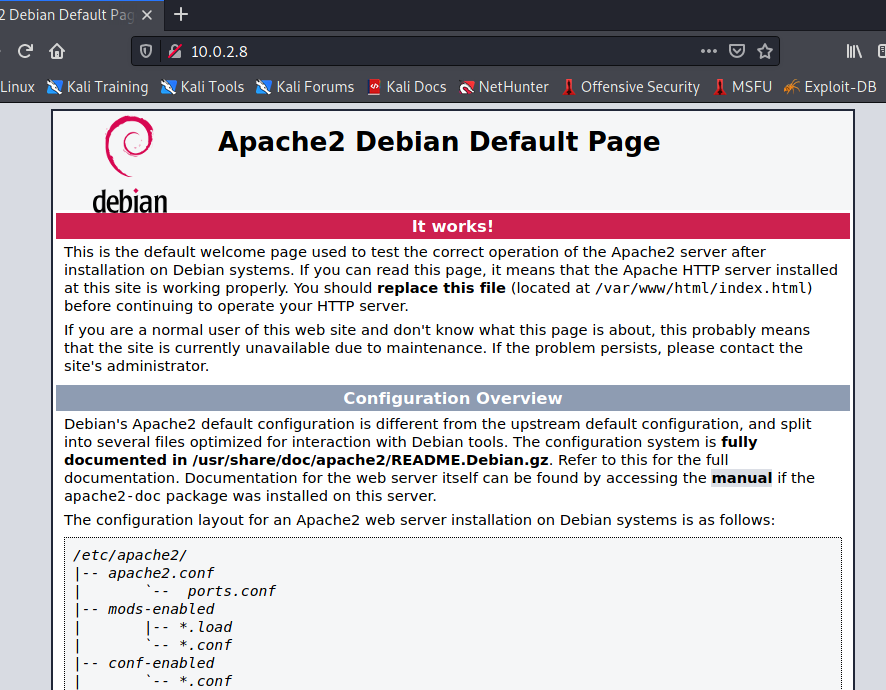The image size is (886, 690).
Task: Click the /usr/share/doc/apache2/README.Debian.gz text
Action: (x=370, y=460)
